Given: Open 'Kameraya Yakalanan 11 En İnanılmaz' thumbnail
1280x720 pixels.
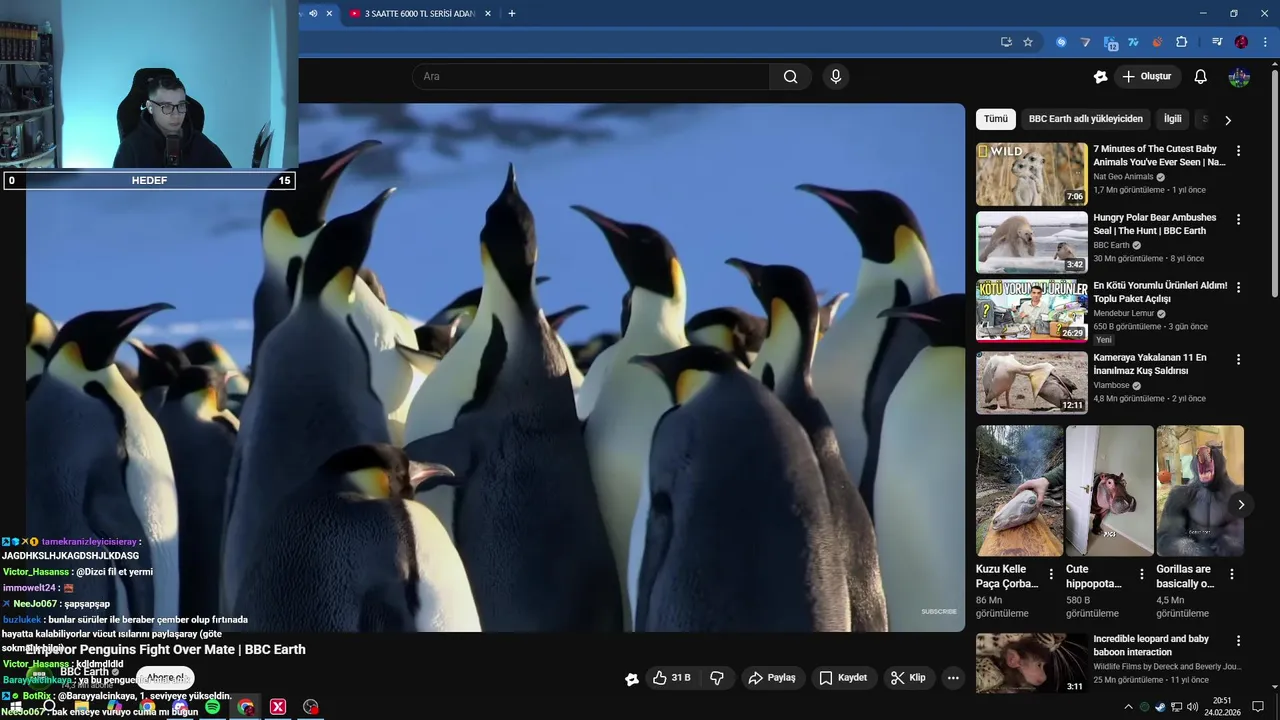Looking at the screenshot, I should (x=1031, y=382).
